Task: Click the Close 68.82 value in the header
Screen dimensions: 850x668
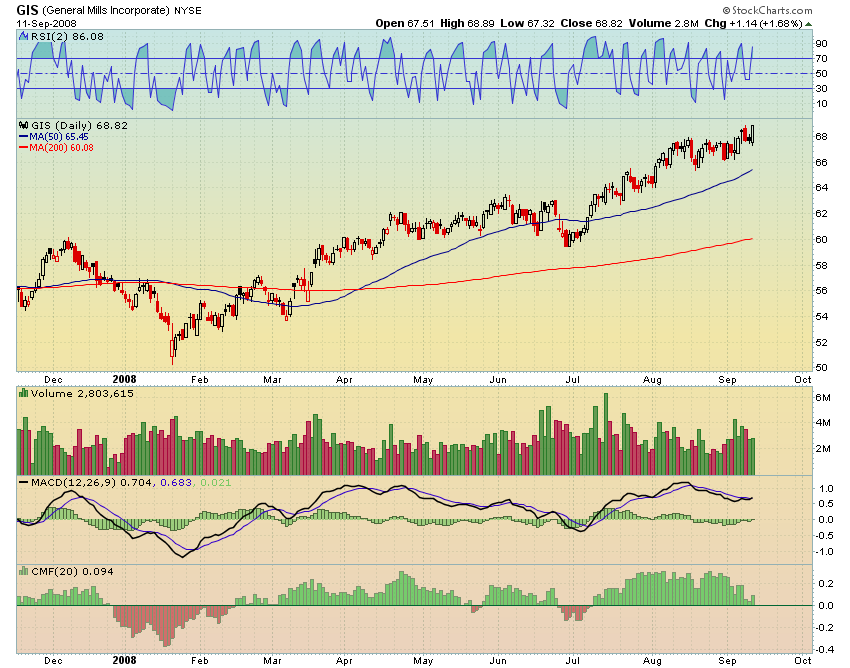Action: click(591, 23)
